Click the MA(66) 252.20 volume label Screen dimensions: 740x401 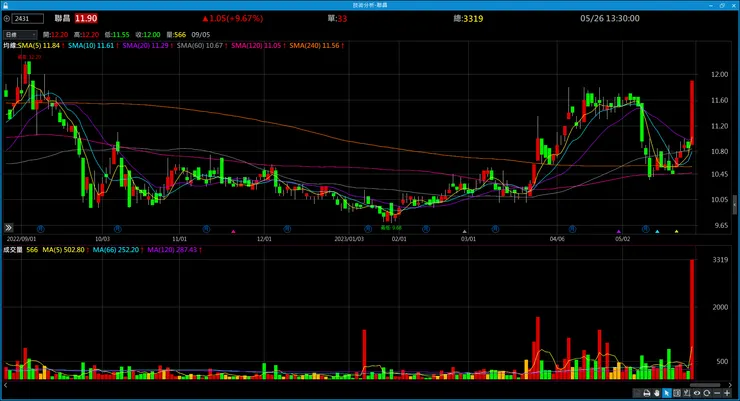[118, 250]
